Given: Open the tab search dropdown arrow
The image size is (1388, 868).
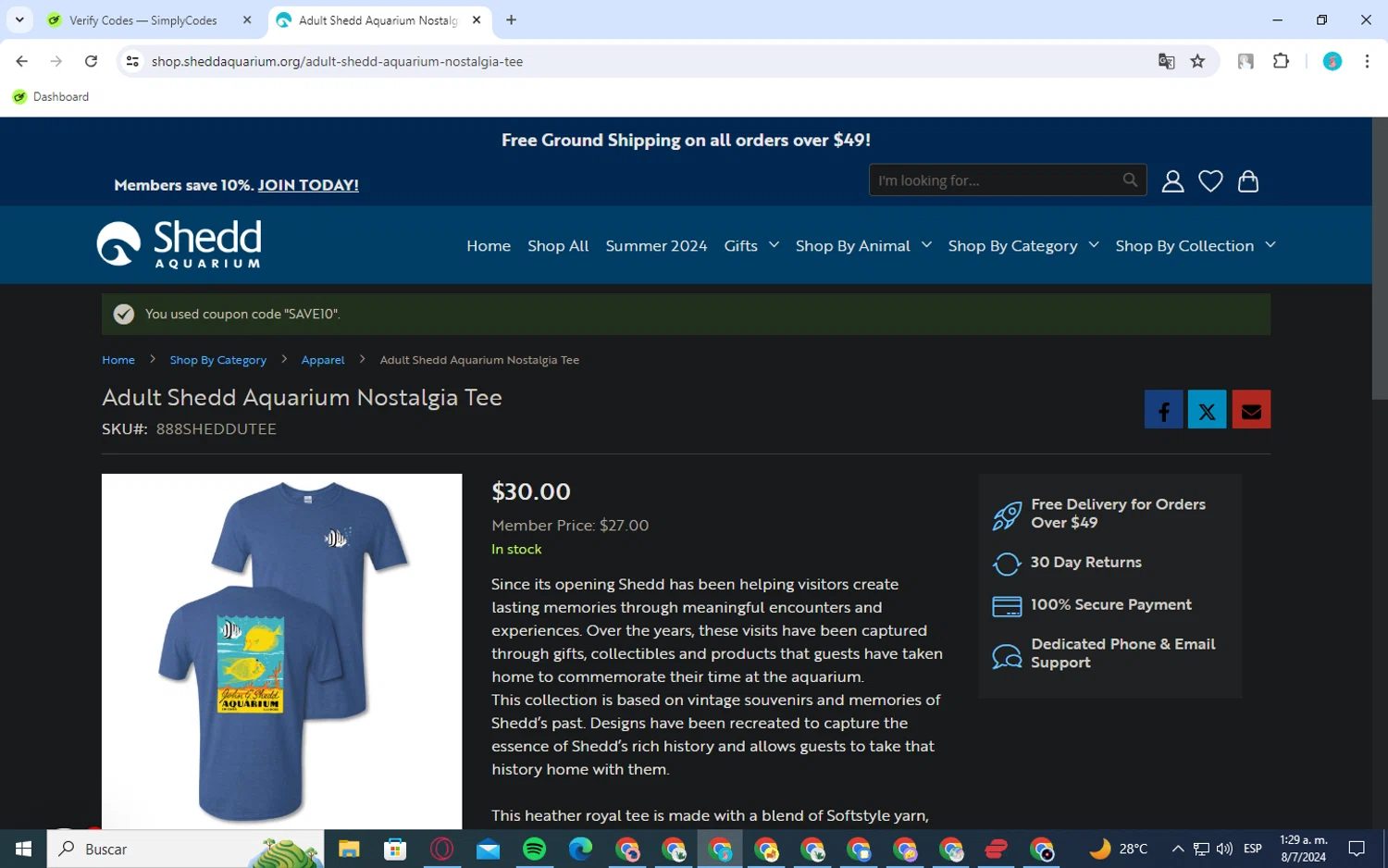Looking at the screenshot, I should pyautogui.click(x=19, y=19).
